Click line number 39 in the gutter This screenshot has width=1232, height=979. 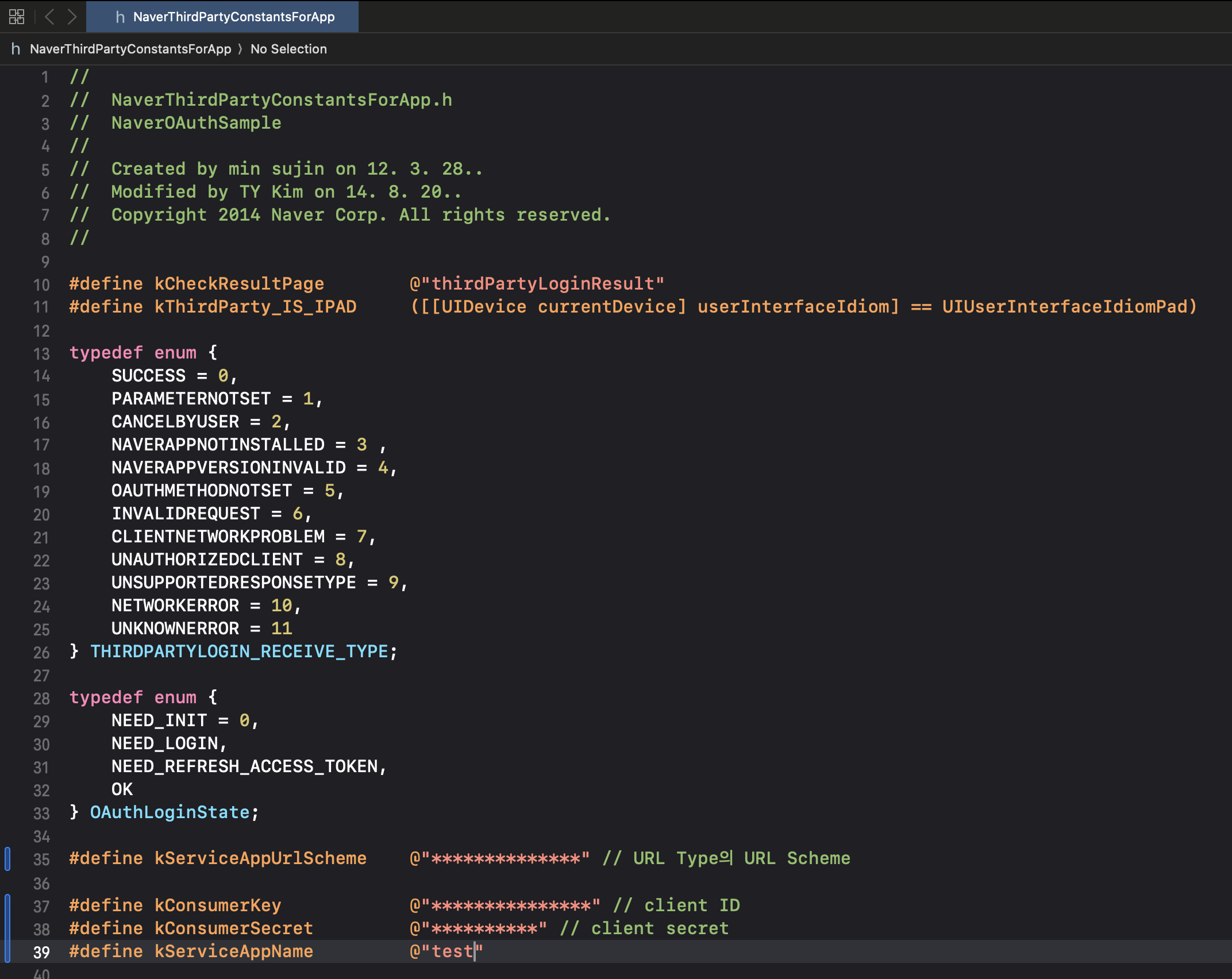(41, 952)
